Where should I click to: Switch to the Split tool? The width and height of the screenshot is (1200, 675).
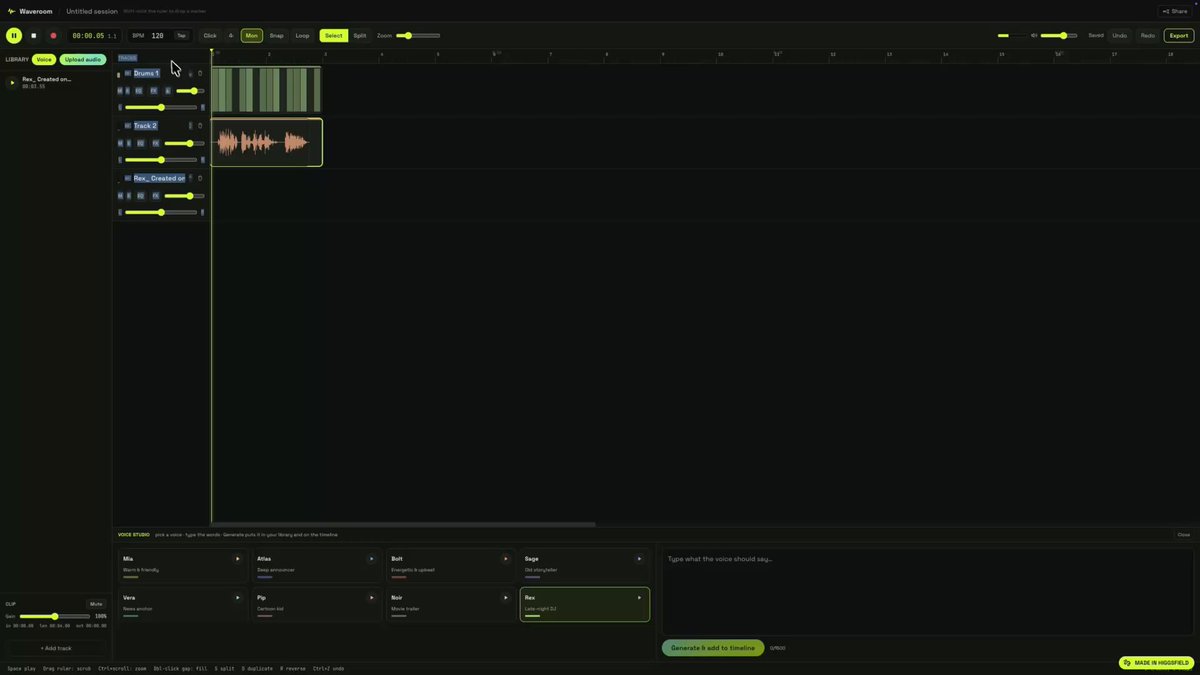[x=360, y=35]
